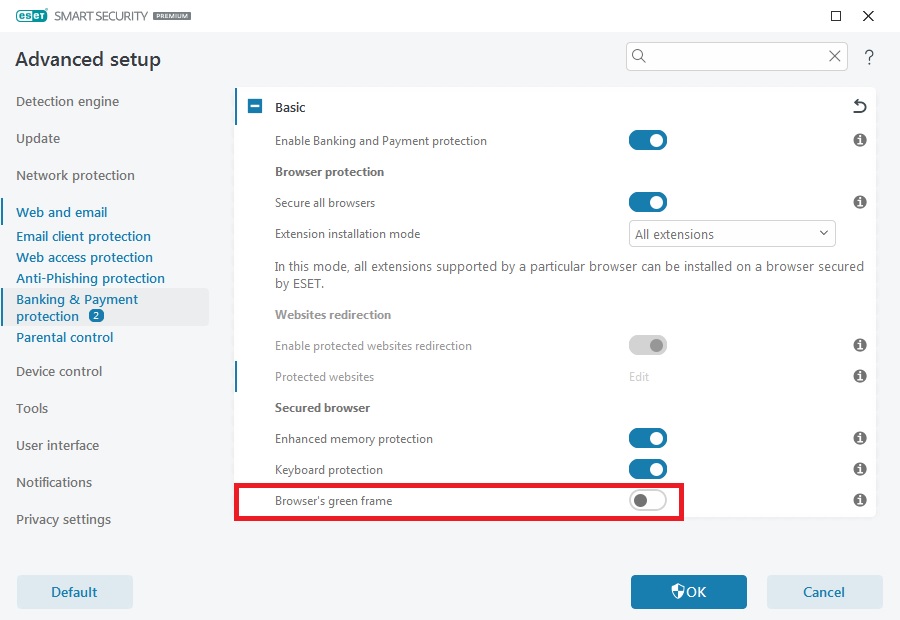Clear search with the X icon
Viewport: 900px width, 620px height.
(834, 56)
